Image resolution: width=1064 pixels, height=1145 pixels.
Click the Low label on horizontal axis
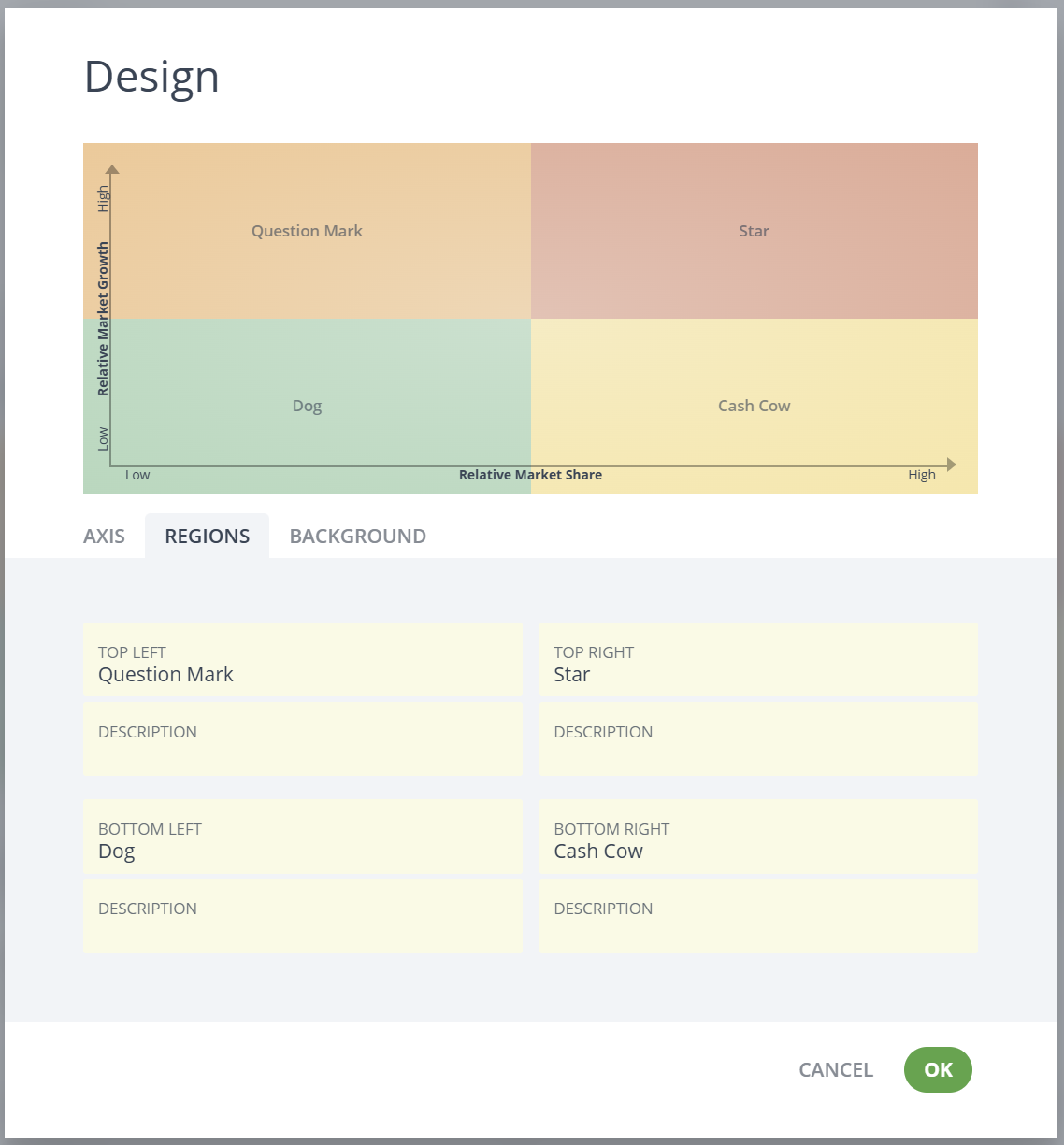pos(137,475)
